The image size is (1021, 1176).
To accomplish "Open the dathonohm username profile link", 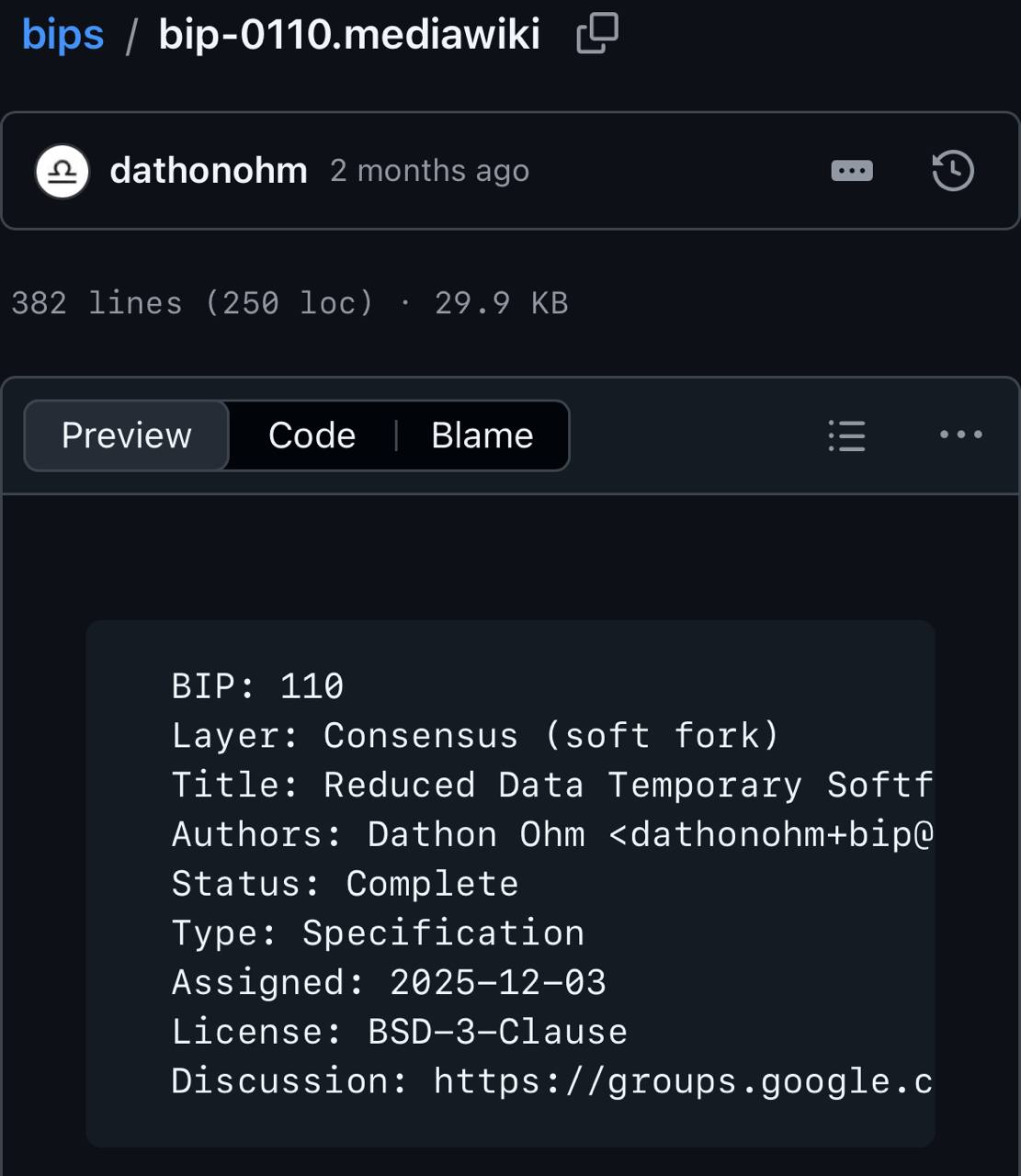I will 209,171.
